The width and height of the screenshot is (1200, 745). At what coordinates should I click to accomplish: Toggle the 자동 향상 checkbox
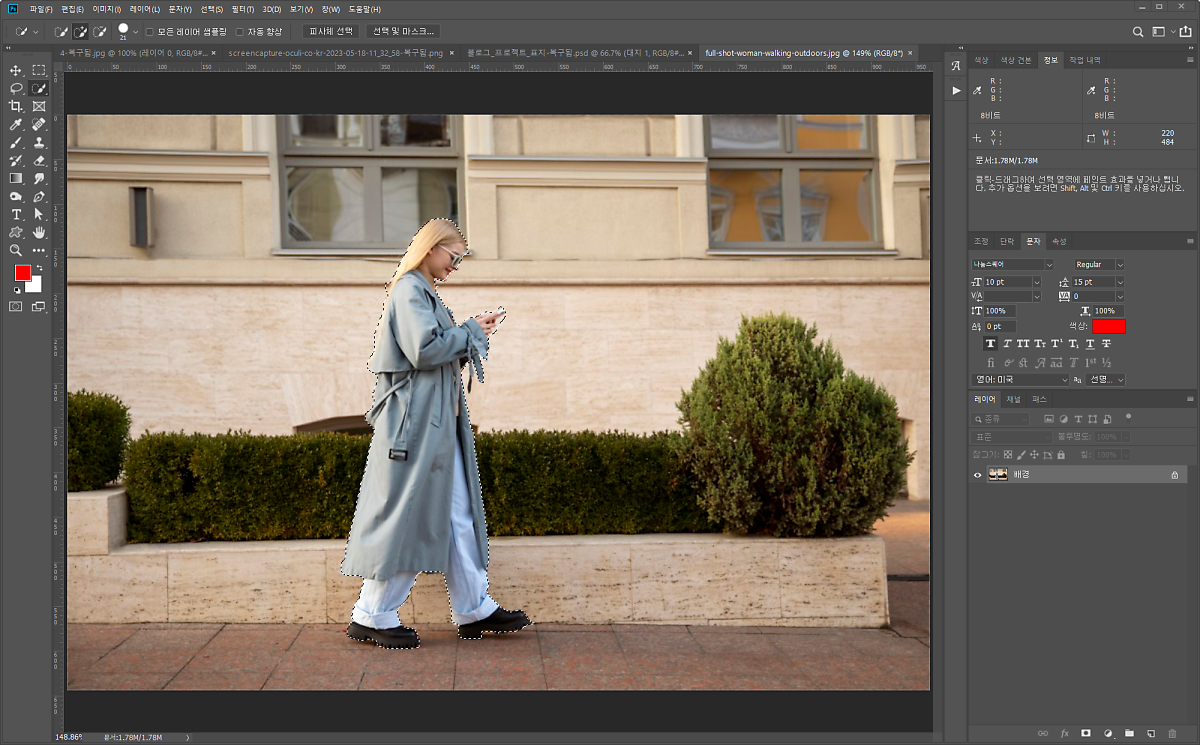(240, 32)
